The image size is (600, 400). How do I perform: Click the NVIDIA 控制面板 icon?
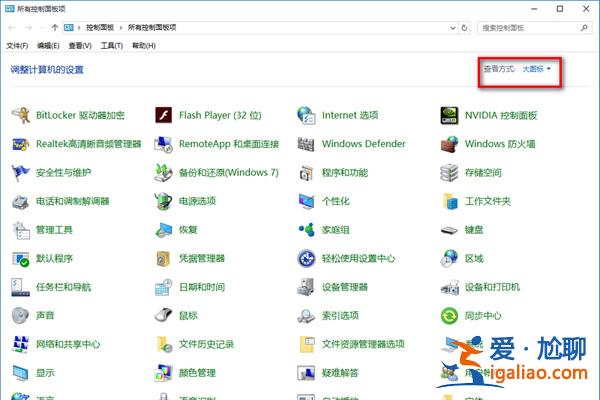point(449,115)
